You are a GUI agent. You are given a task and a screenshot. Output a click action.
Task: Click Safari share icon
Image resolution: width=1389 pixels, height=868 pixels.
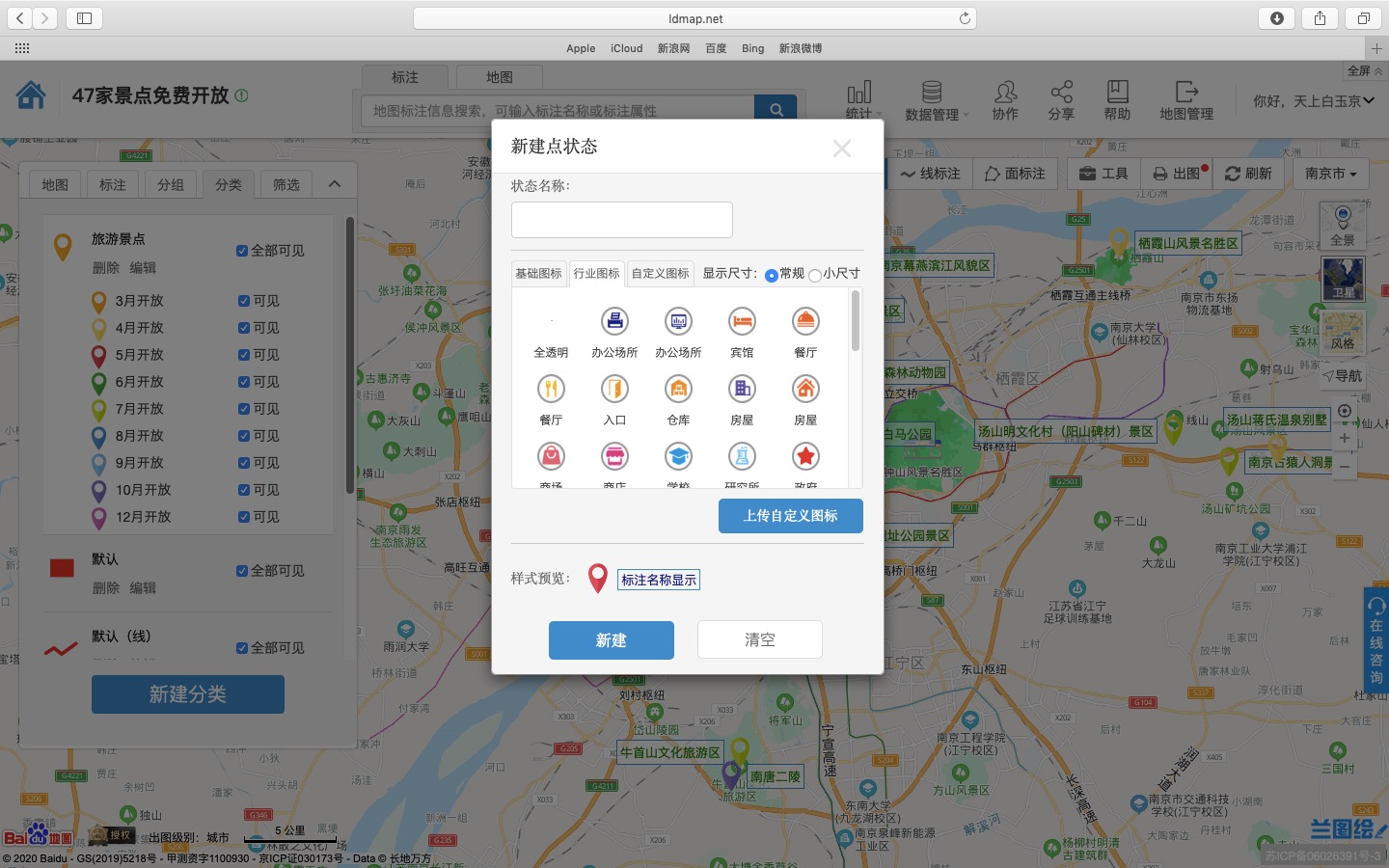[1320, 18]
